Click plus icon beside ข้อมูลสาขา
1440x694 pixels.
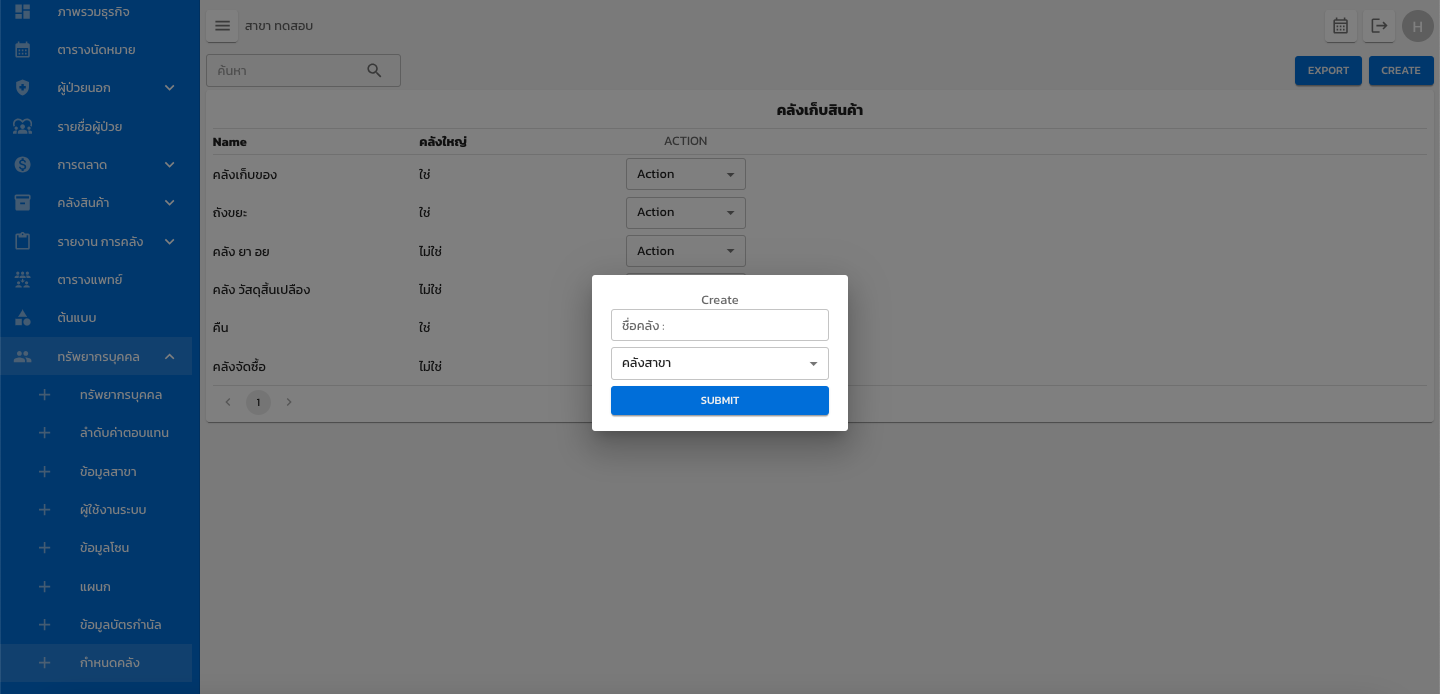[44, 472]
